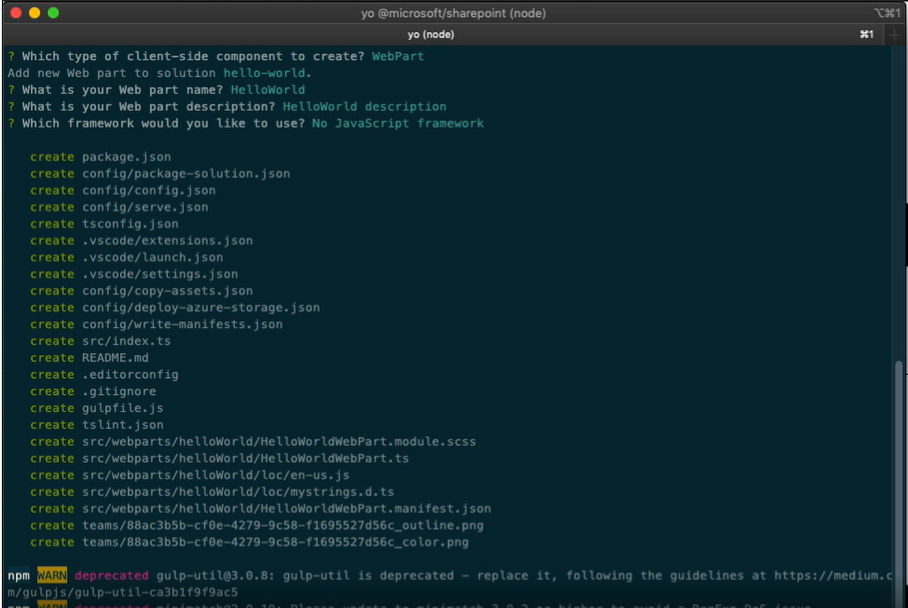Click the window title 'yo @microsoft/sharepoint (node)'
908x608 pixels.
click(x=453, y=13)
